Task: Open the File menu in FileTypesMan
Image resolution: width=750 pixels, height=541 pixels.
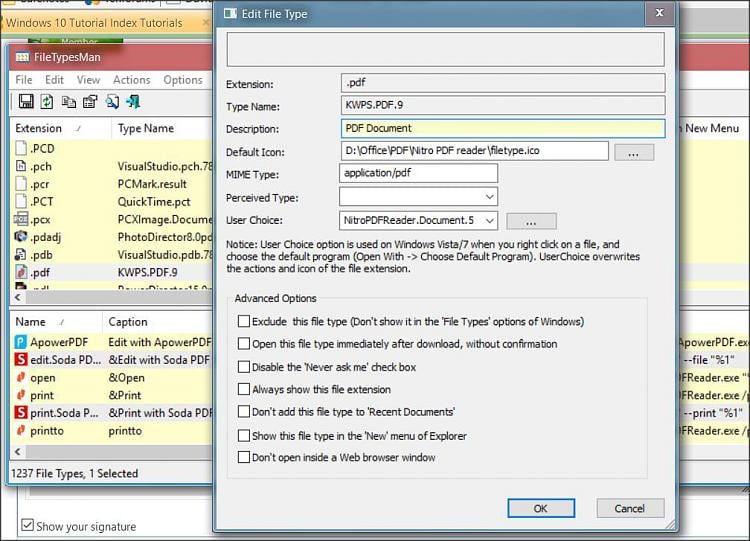Action: pyautogui.click(x=24, y=80)
